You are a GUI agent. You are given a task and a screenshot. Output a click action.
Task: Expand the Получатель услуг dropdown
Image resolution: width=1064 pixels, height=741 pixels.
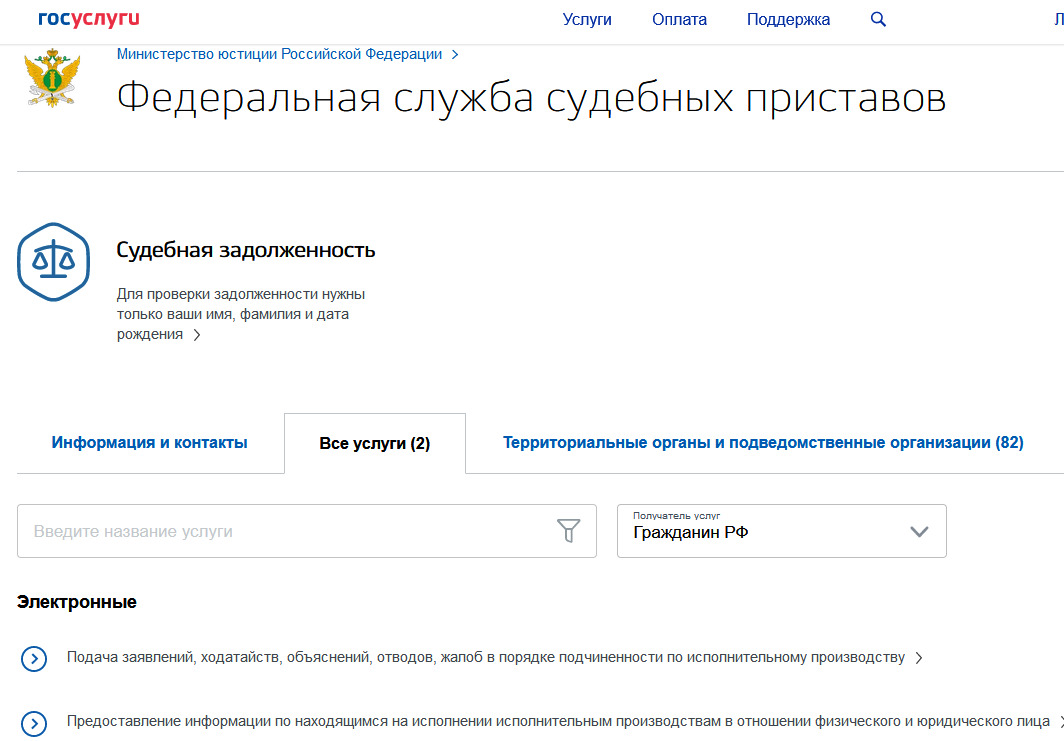pyautogui.click(x=782, y=531)
